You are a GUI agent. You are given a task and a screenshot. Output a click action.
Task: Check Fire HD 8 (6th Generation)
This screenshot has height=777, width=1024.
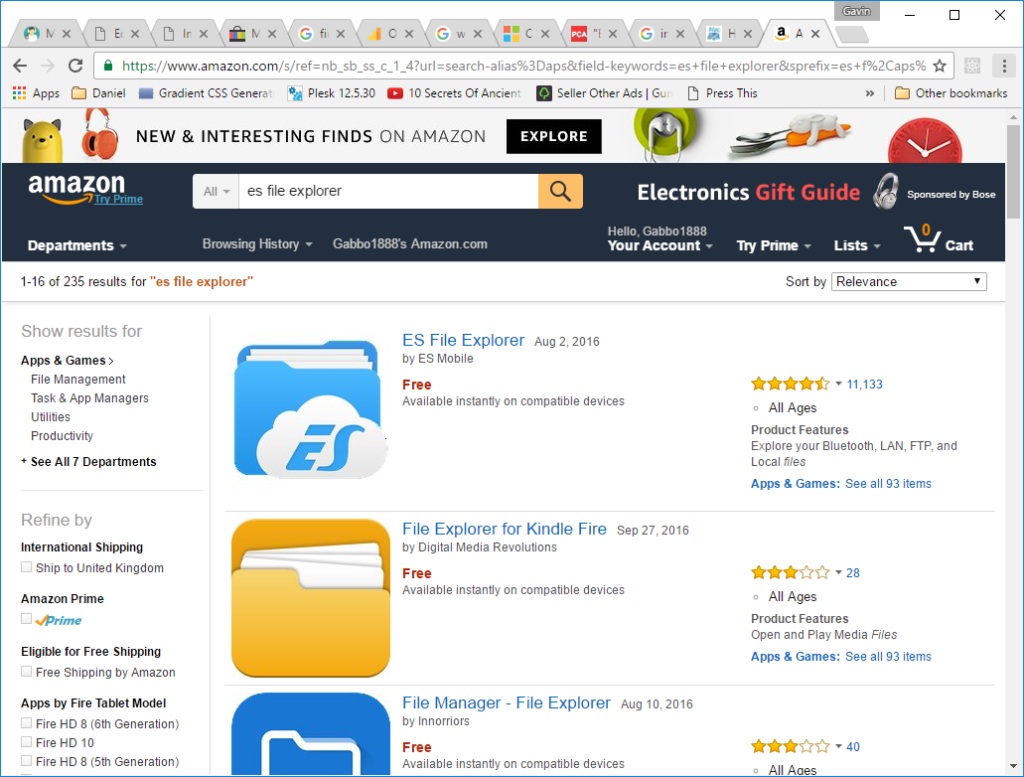tap(26, 723)
